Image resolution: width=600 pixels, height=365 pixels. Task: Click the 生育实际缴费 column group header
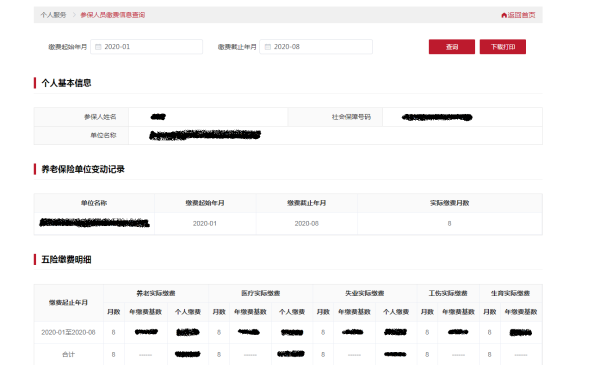point(510,293)
